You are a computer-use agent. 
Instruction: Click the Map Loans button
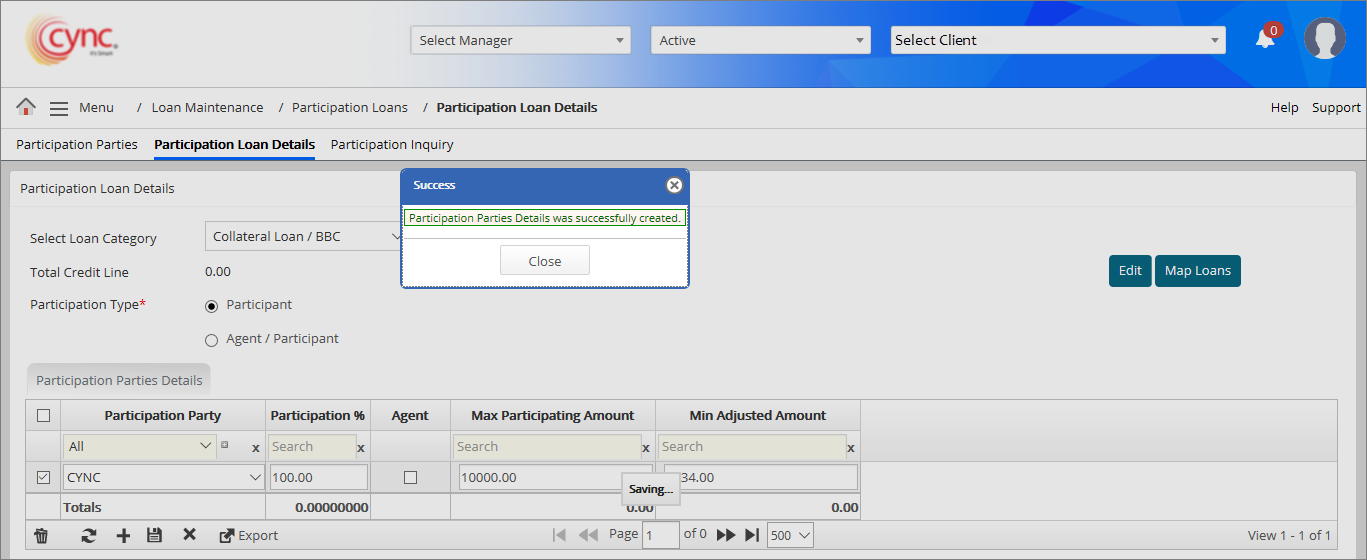tap(1197, 271)
